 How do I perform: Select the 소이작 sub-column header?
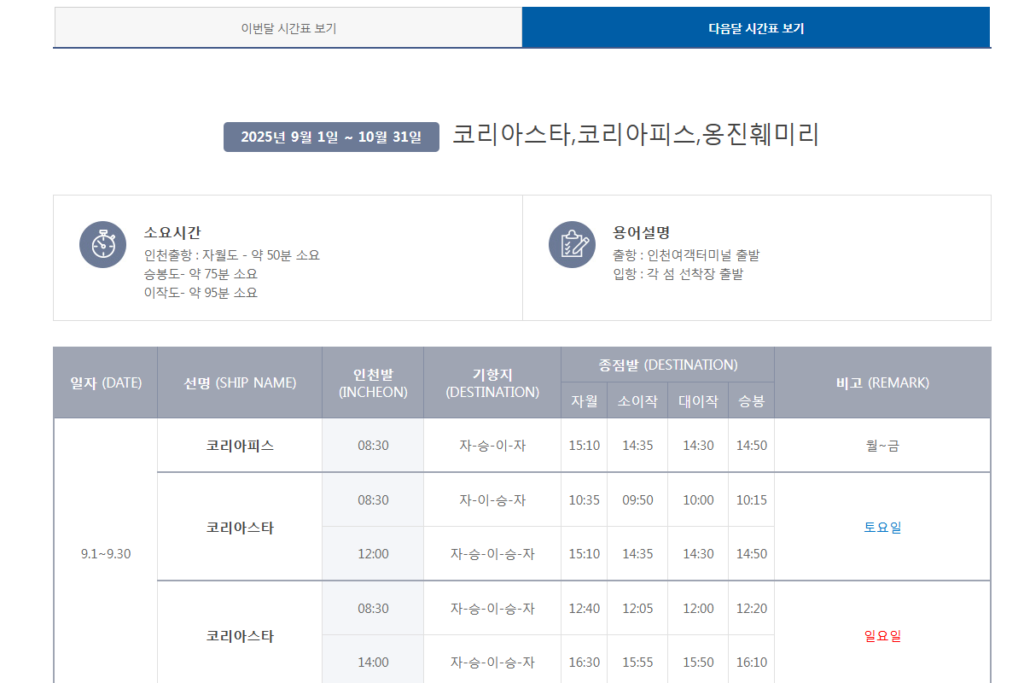pos(637,401)
